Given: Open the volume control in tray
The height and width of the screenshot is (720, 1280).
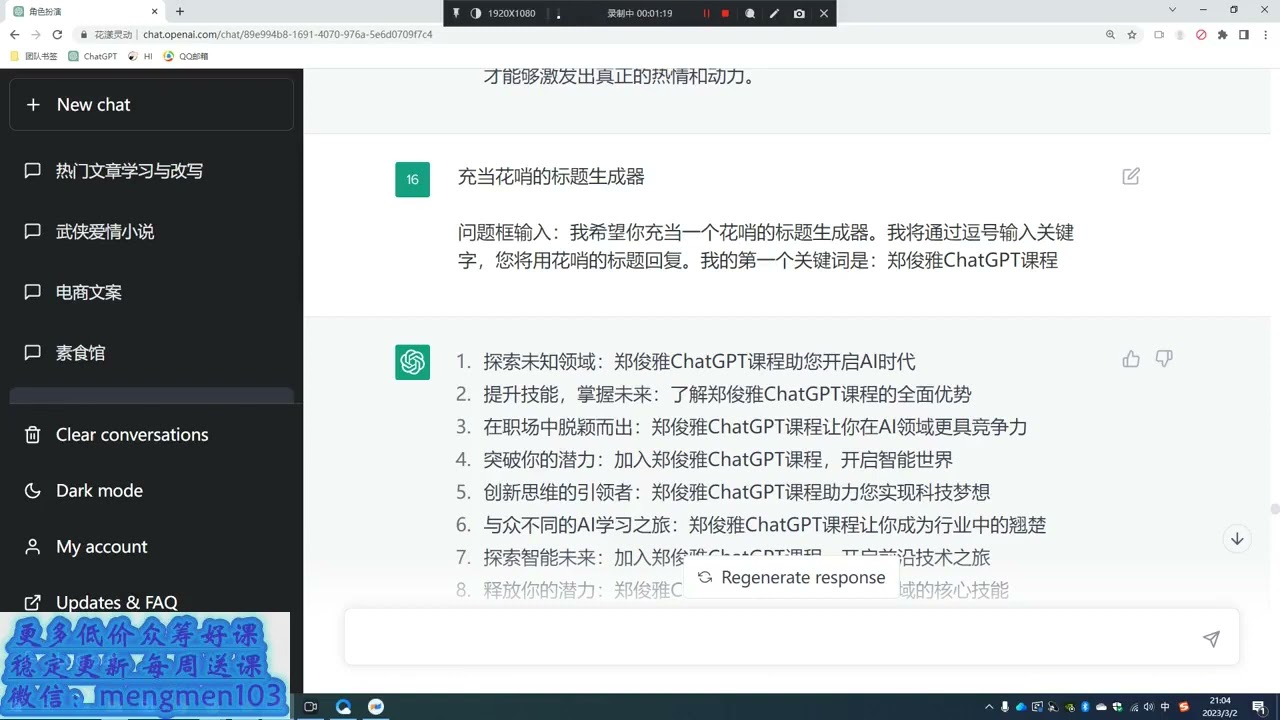Looking at the screenshot, I should click(x=1149, y=707).
